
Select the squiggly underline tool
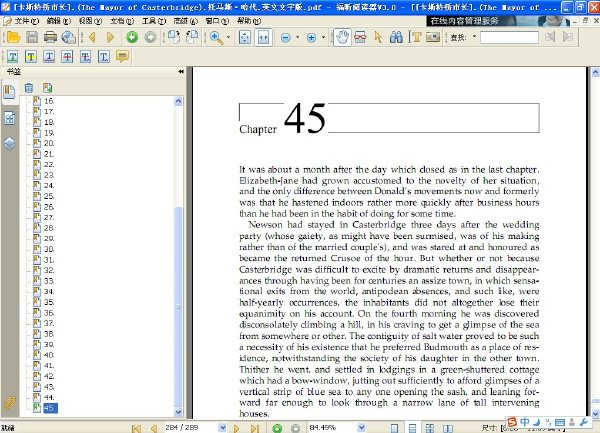coord(49,57)
